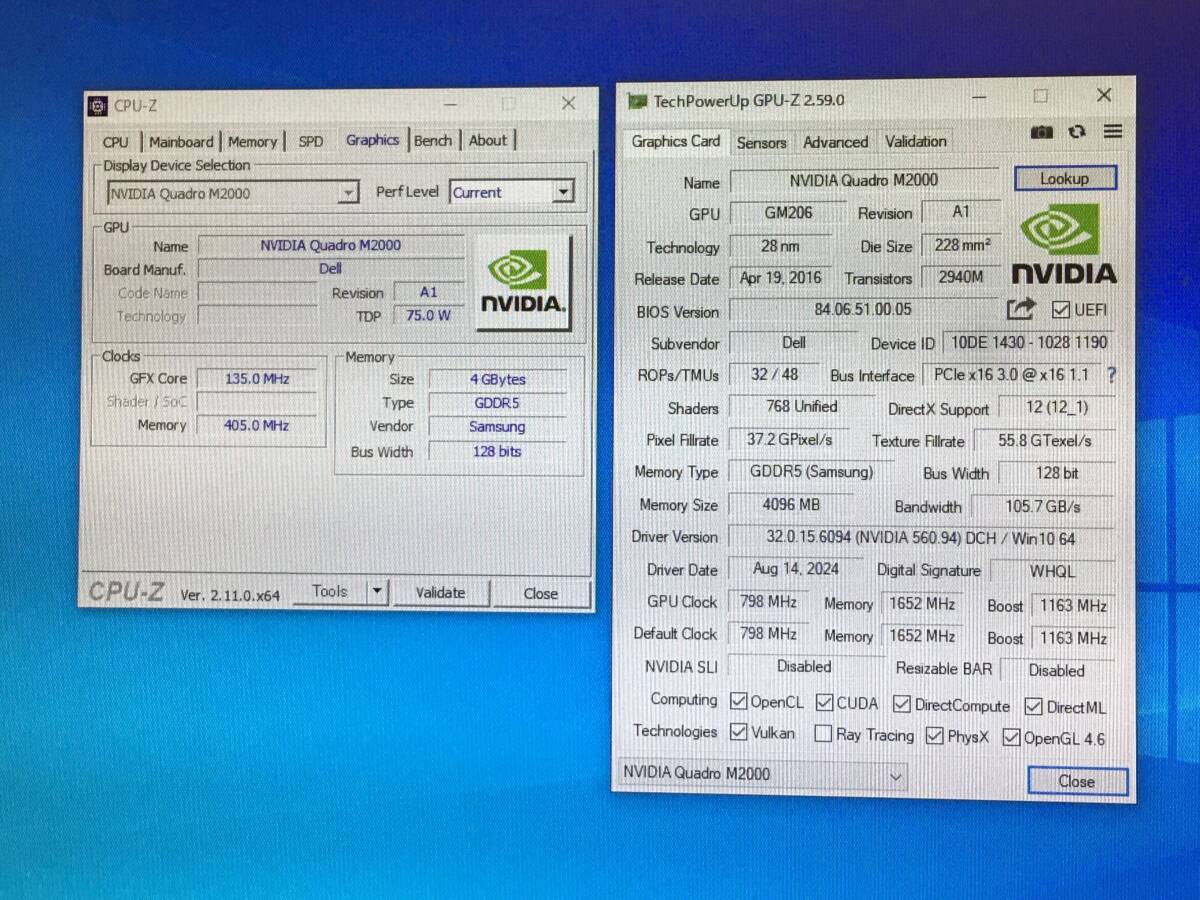The width and height of the screenshot is (1200, 900).
Task: Click the Release Date value Apr 19, 2016
Action: pos(780,278)
